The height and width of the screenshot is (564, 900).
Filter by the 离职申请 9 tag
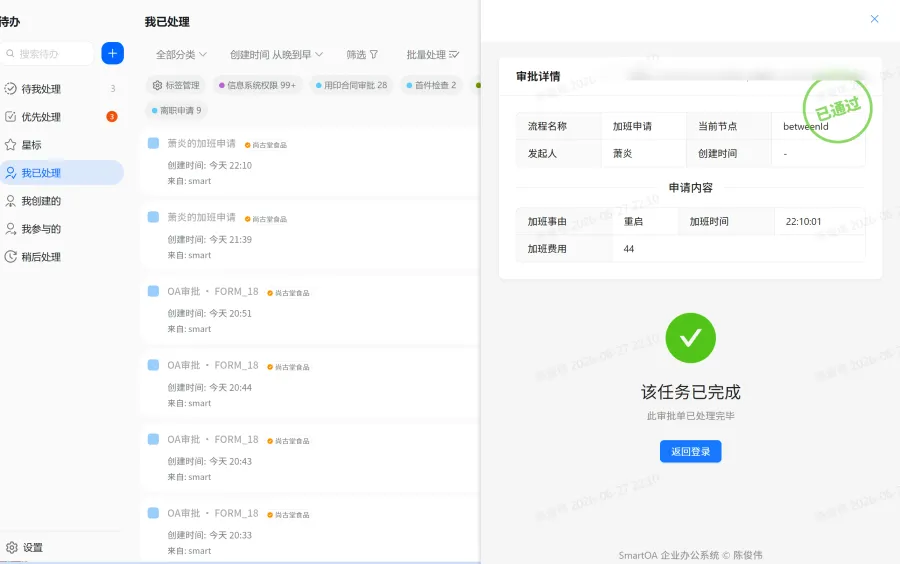tap(176, 110)
